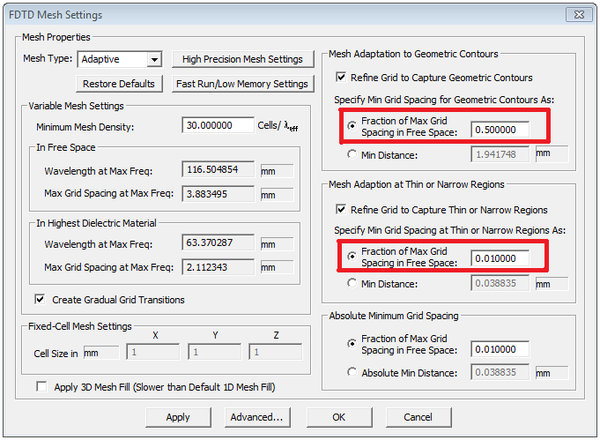Click the Restore Defaults button

pyautogui.click(x=119, y=84)
